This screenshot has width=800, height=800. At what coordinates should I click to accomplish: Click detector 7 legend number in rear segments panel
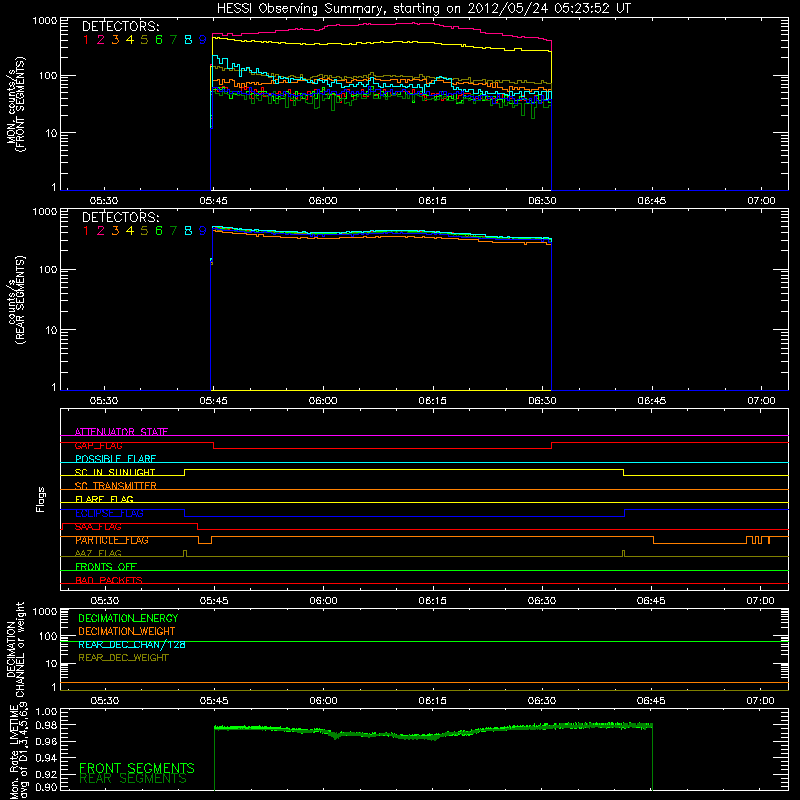173,231
